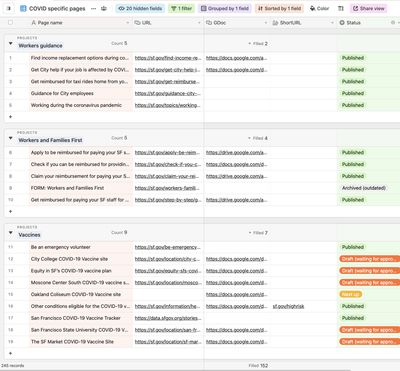Open the URL column dropdown arrow
Viewport: 400px width, 371px height.
(x=199, y=23)
